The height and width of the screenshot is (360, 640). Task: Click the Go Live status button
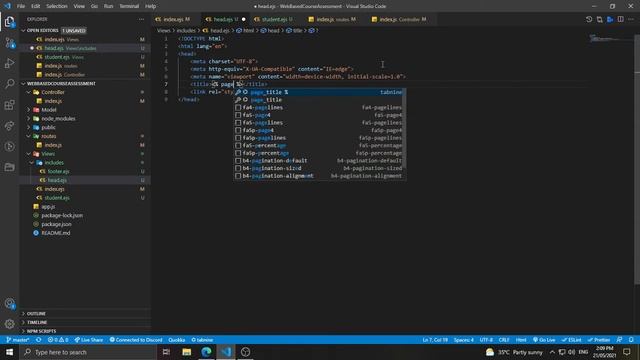point(544,340)
